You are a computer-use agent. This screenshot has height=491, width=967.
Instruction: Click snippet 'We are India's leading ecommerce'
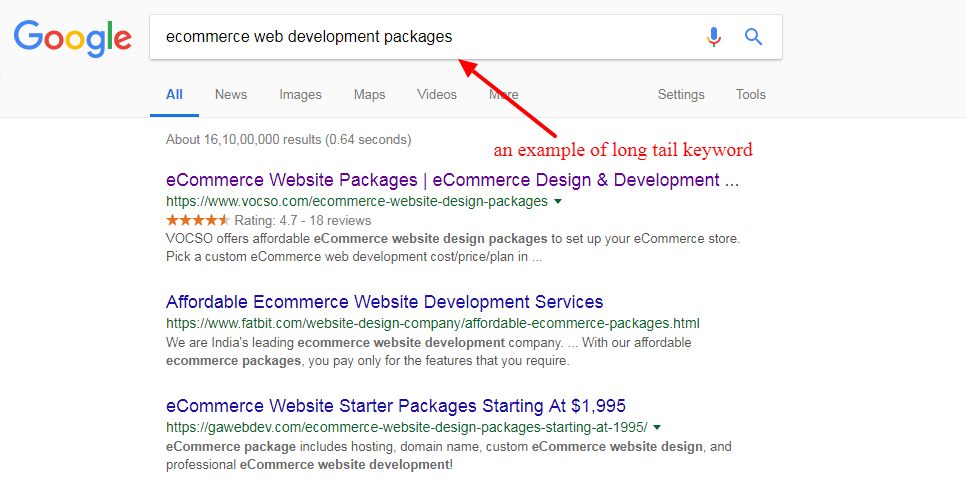429,352
